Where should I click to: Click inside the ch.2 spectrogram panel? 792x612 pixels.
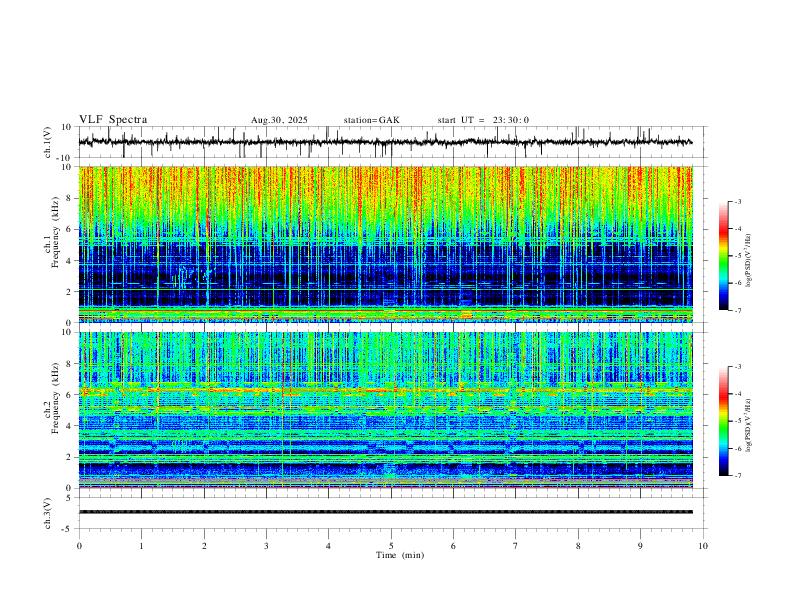pyautogui.click(x=385, y=410)
